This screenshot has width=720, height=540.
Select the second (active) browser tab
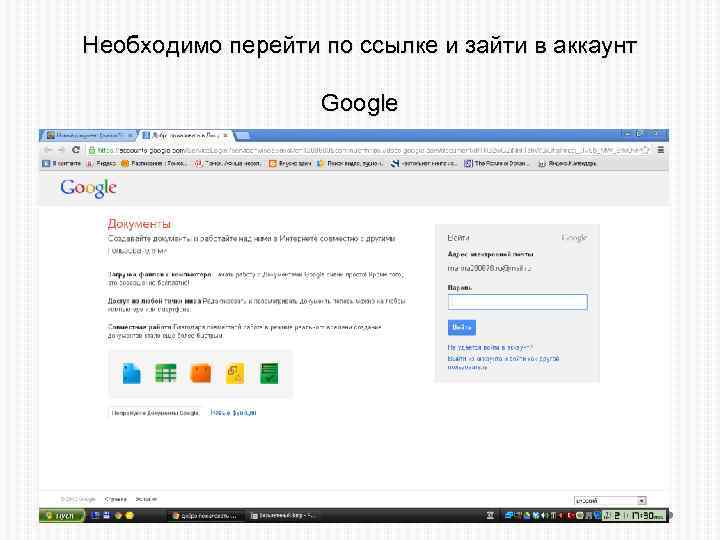[186, 135]
